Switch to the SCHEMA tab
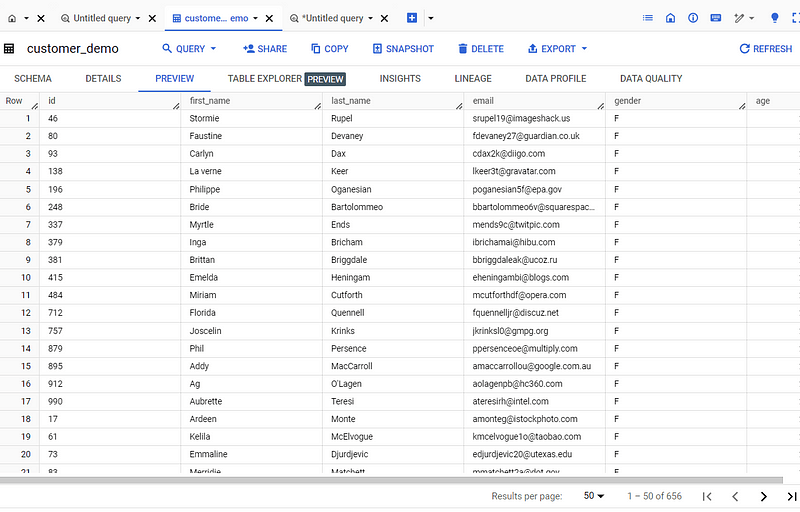Viewport: 800px width, 512px height. coord(33,79)
